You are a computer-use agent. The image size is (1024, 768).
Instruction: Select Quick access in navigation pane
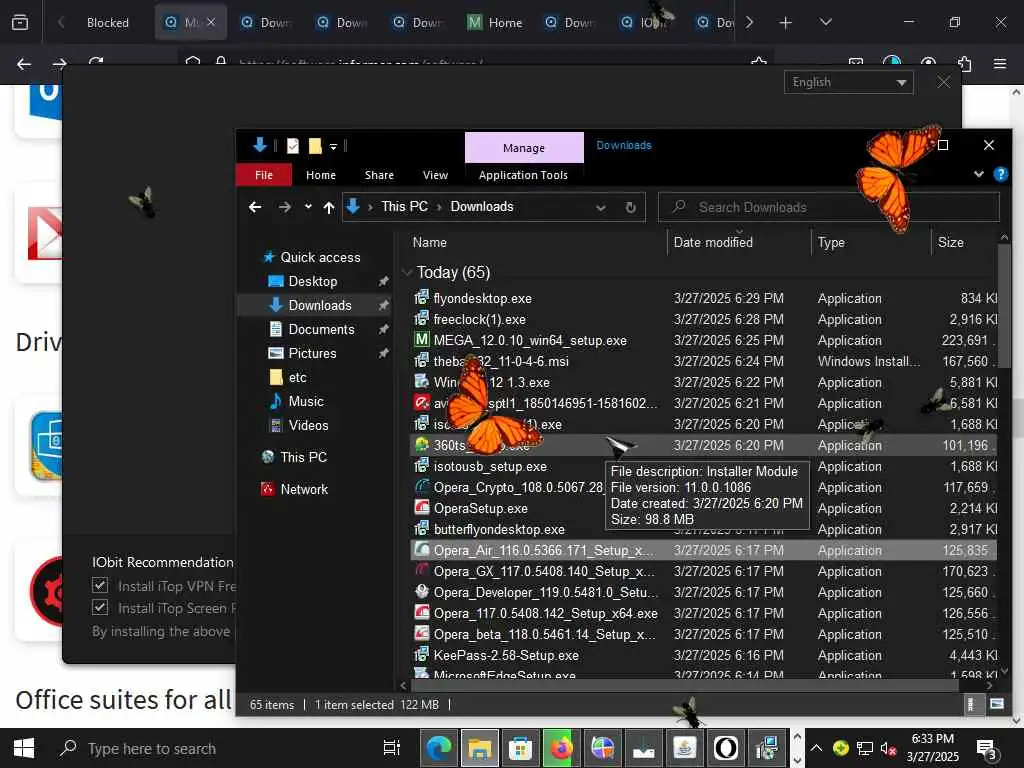[320, 257]
